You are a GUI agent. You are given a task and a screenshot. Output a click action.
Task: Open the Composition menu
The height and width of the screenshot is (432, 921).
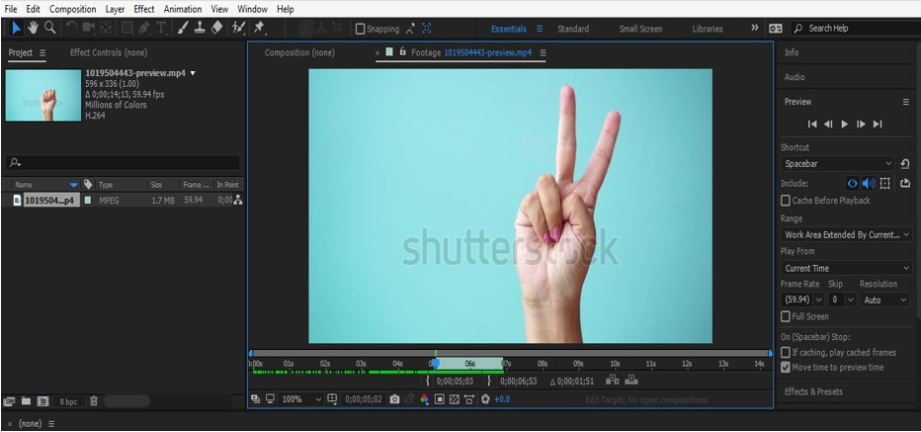(72, 9)
